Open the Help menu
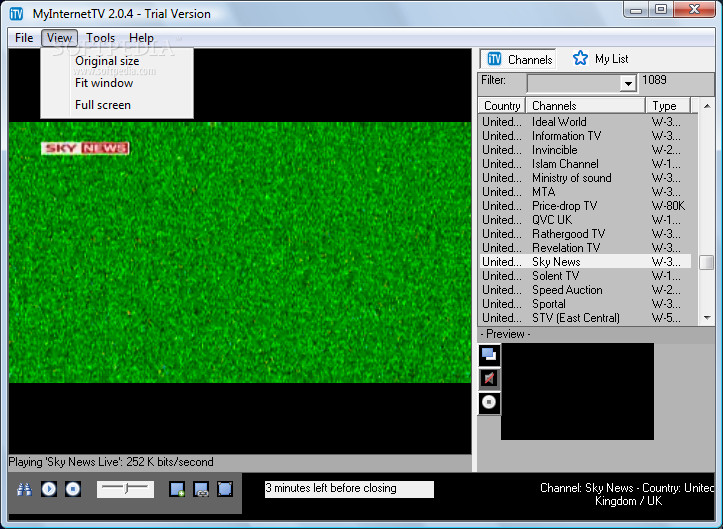Screen dimensions: 723x529 click(141, 38)
